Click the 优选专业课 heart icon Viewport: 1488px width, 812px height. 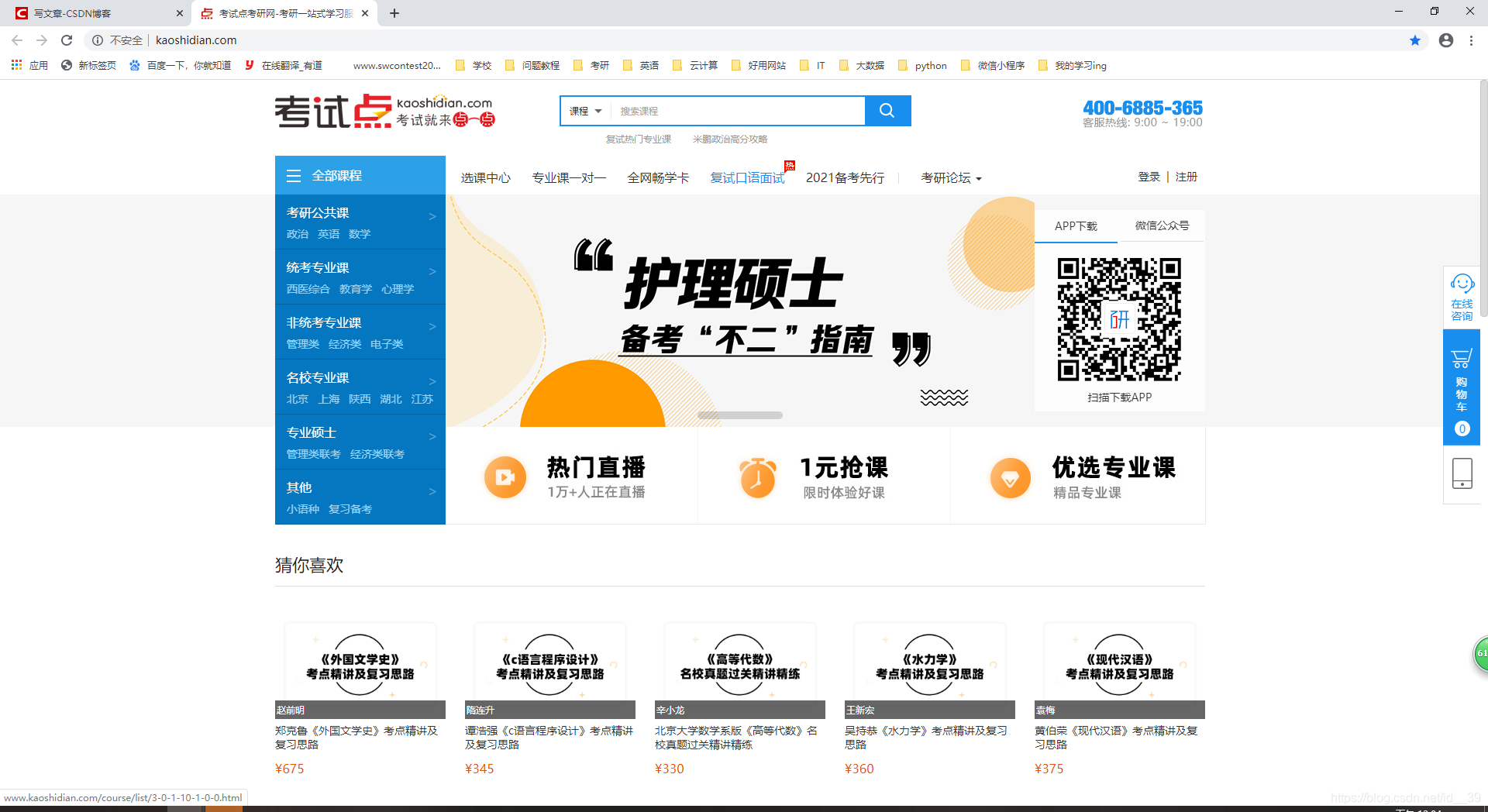1011,477
